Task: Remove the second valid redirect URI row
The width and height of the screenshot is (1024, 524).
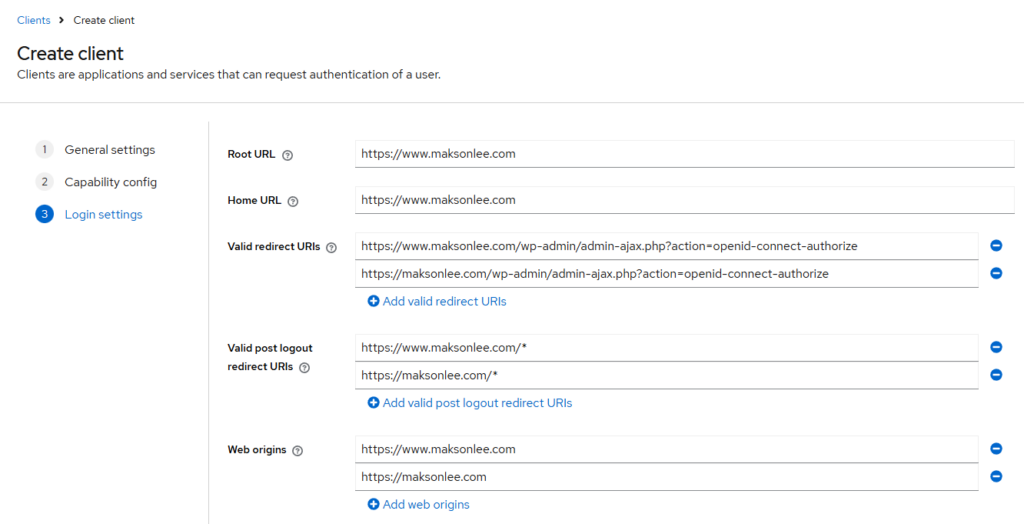Action: 996,273
